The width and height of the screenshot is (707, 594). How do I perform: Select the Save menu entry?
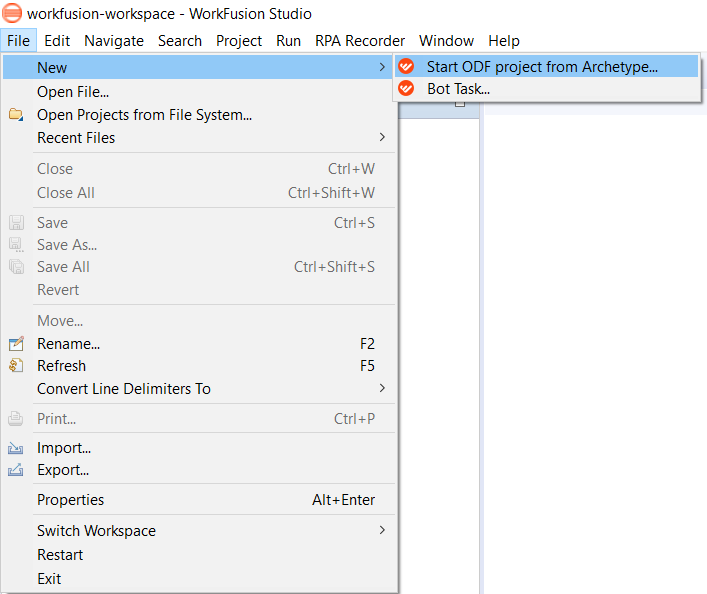click(198, 223)
